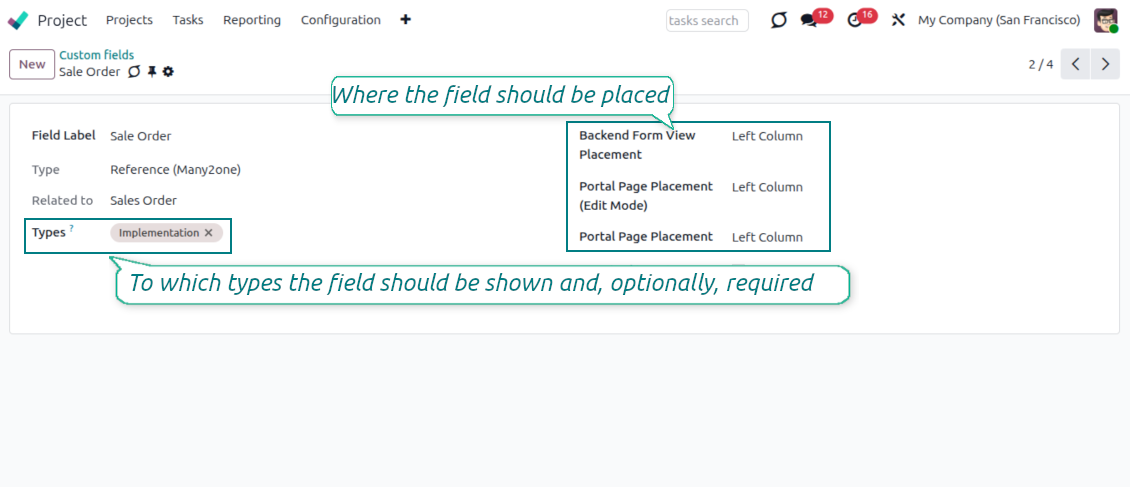Image resolution: width=1130 pixels, height=487 pixels.
Task: Click the tasks search input field
Action: coord(707,20)
